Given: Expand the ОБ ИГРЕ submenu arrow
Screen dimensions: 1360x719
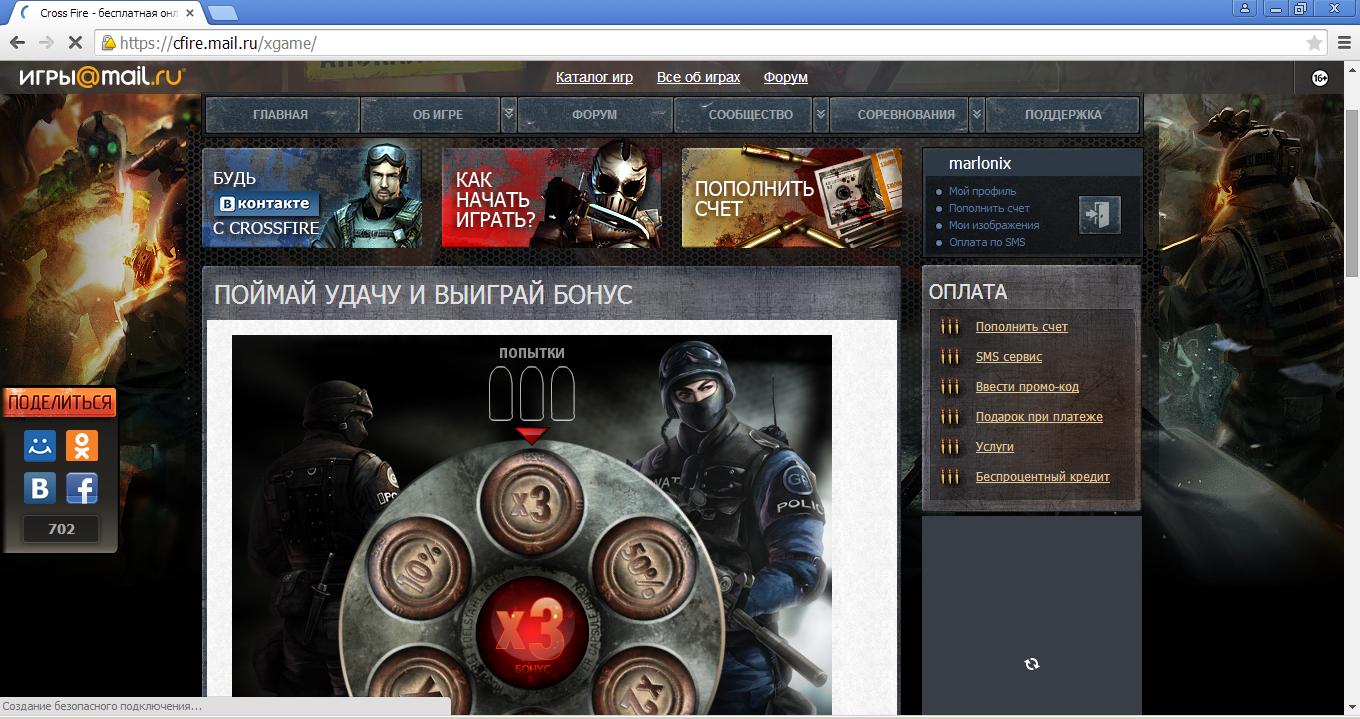Looking at the screenshot, I should [x=509, y=114].
